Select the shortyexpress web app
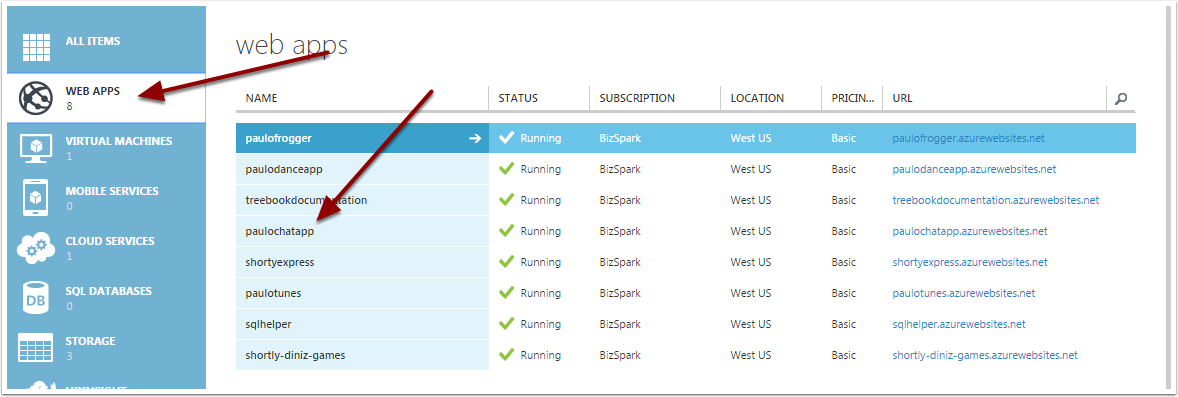This screenshot has height=397, width=1178. pyautogui.click(x=279, y=262)
